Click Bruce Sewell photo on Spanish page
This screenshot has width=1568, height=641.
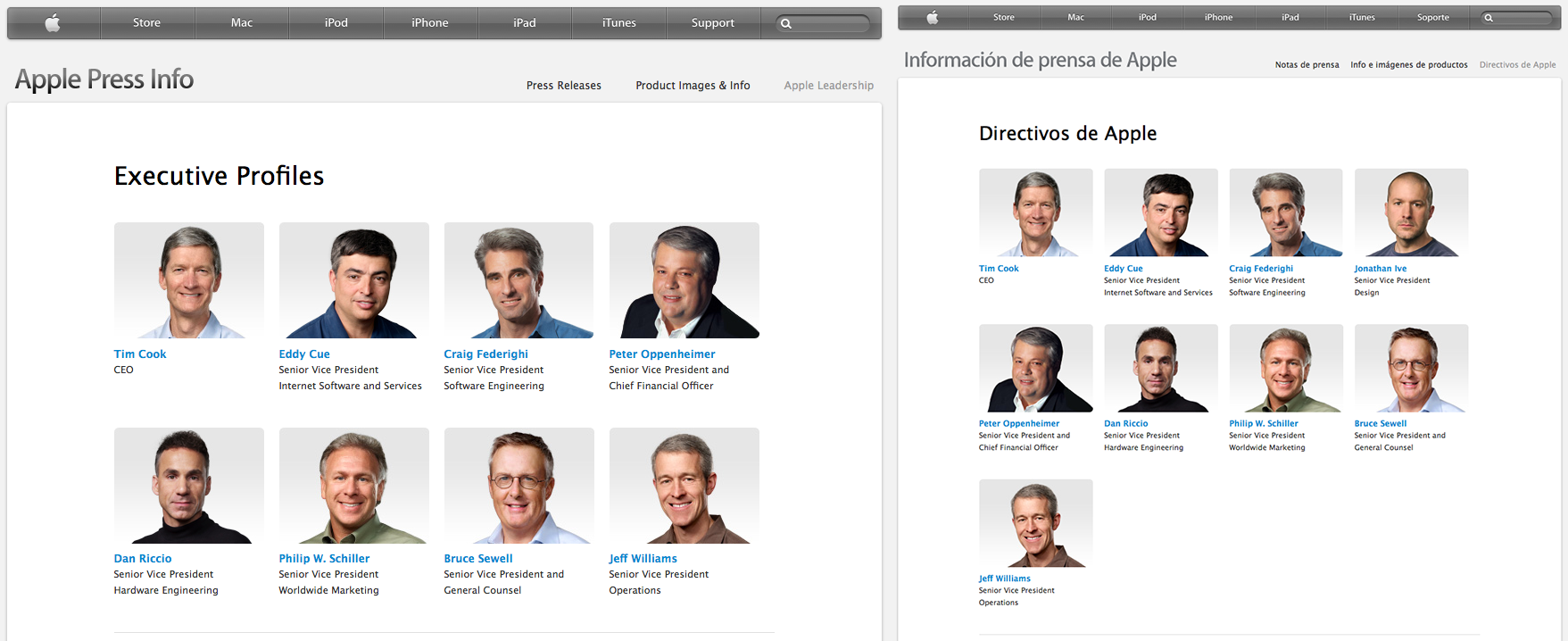tap(1411, 368)
